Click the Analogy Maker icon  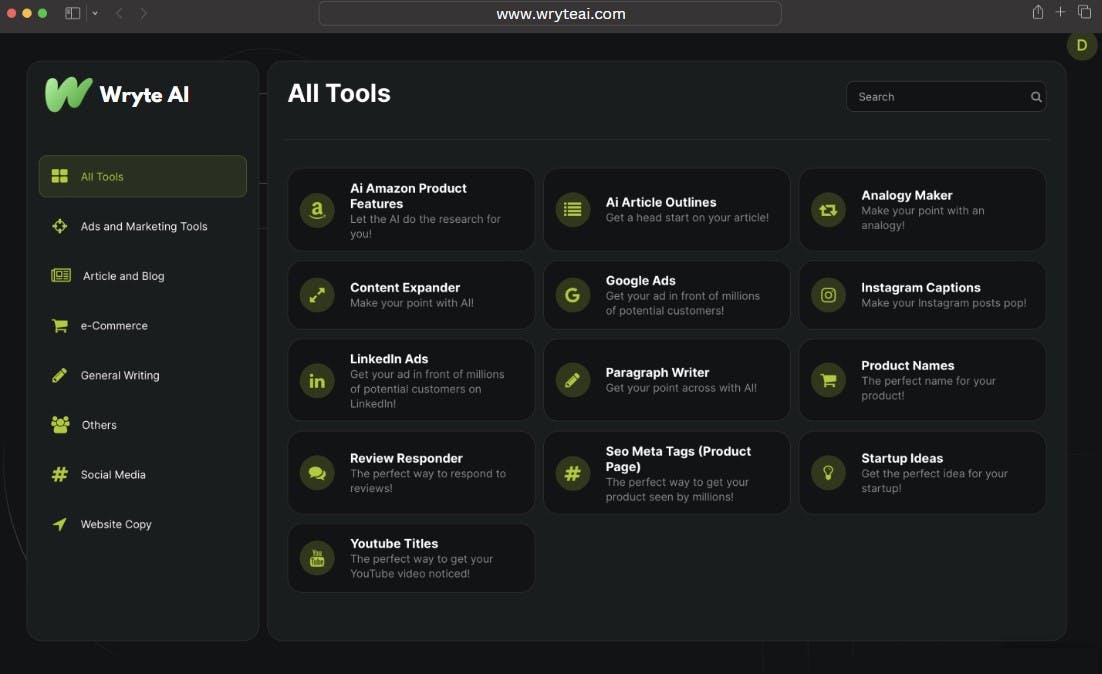point(828,210)
